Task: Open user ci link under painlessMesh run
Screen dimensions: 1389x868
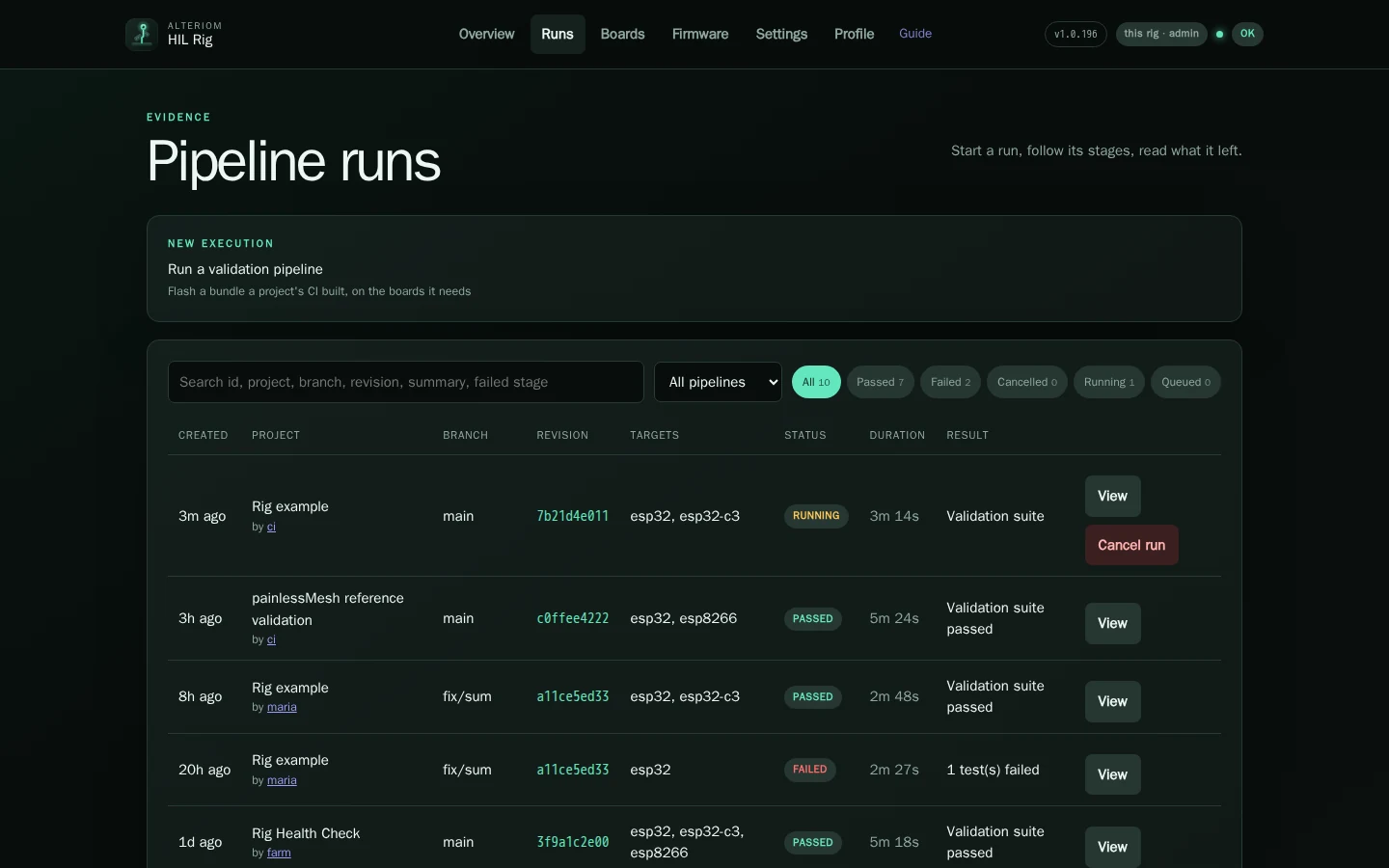Action: point(271,639)
